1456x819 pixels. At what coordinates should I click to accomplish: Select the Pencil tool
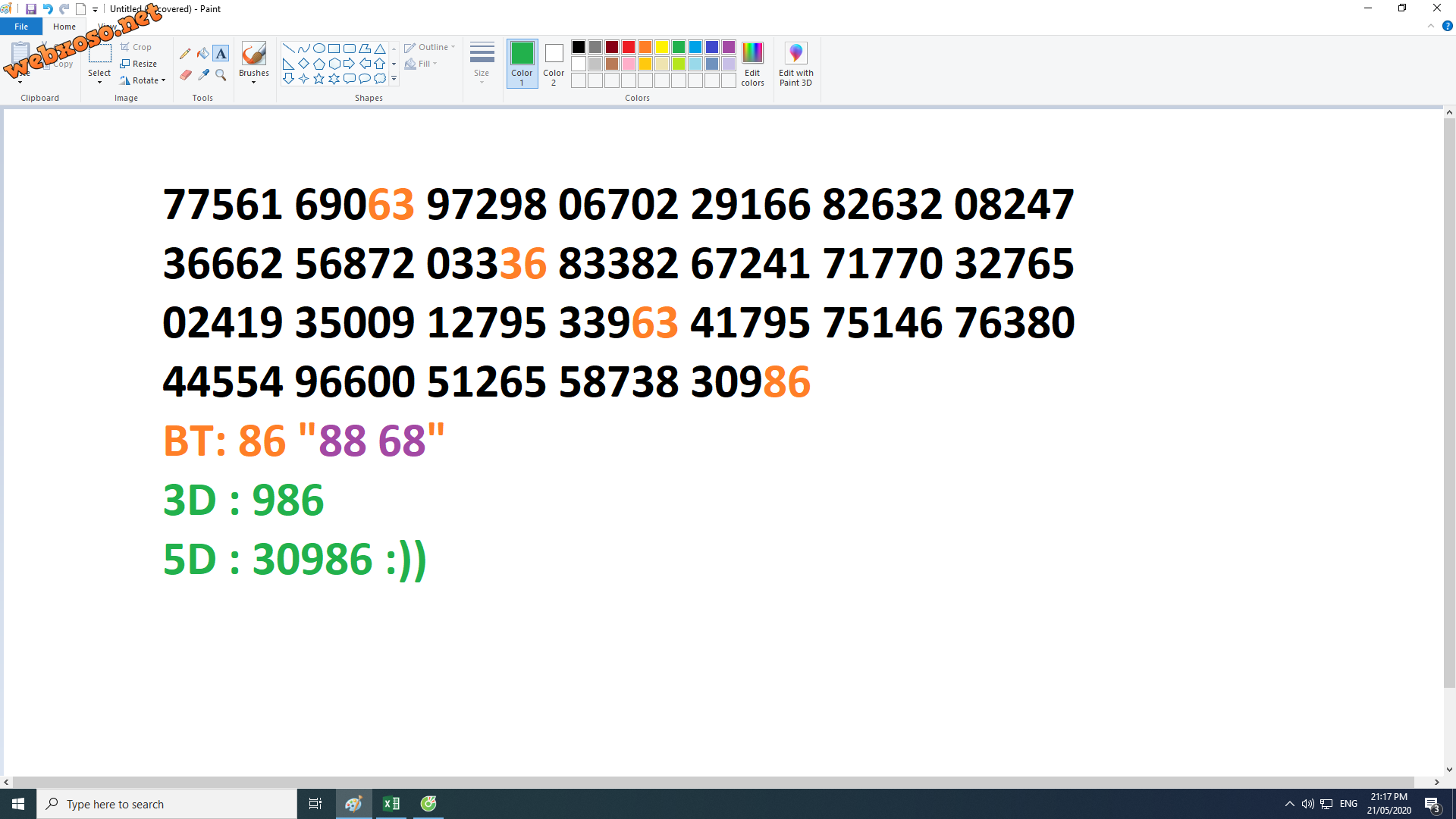[x=185, y=54]
